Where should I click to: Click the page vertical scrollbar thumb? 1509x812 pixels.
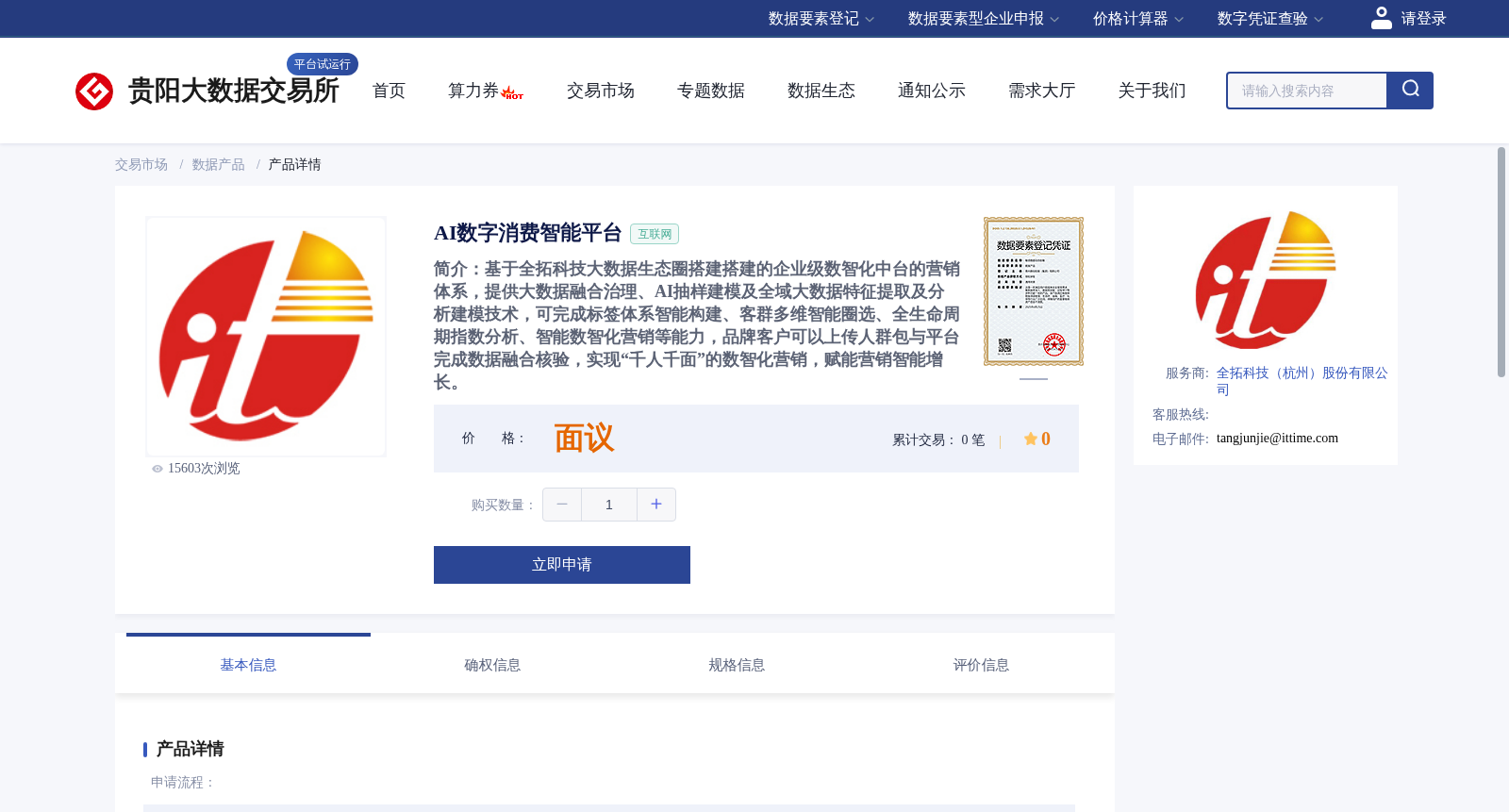(1501, 262)
